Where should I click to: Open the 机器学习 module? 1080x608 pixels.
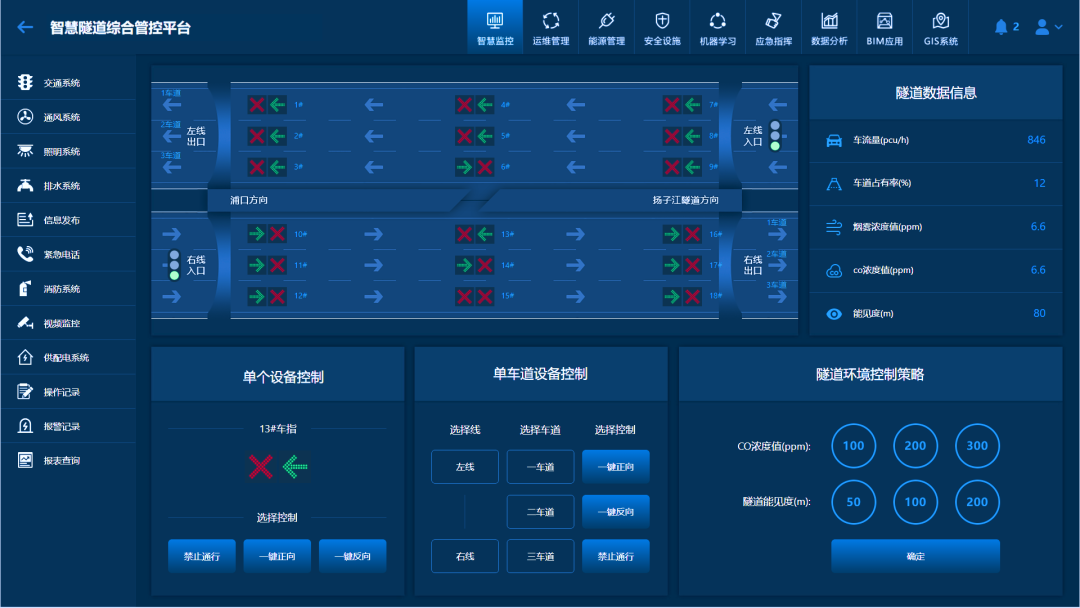717,27
